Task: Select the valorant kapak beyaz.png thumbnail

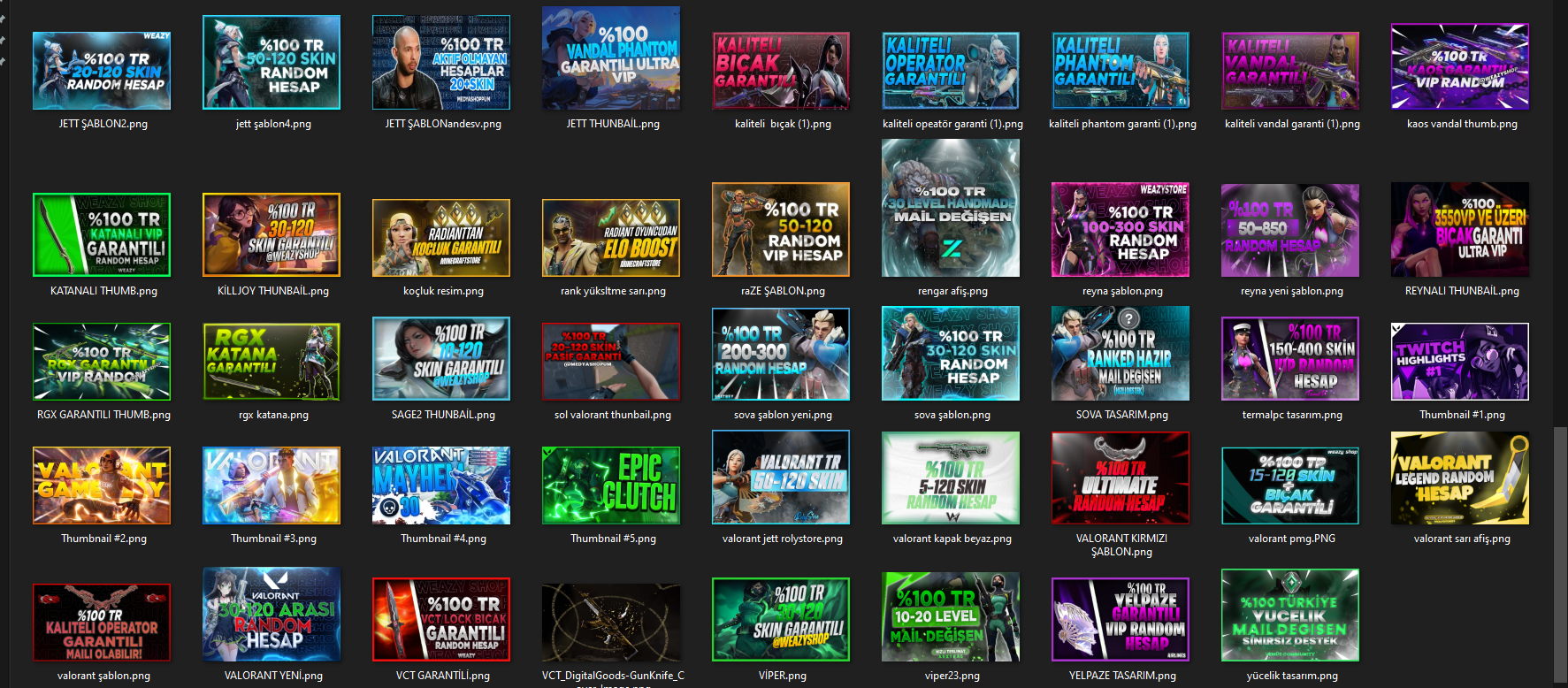Action: pos(951,478)
